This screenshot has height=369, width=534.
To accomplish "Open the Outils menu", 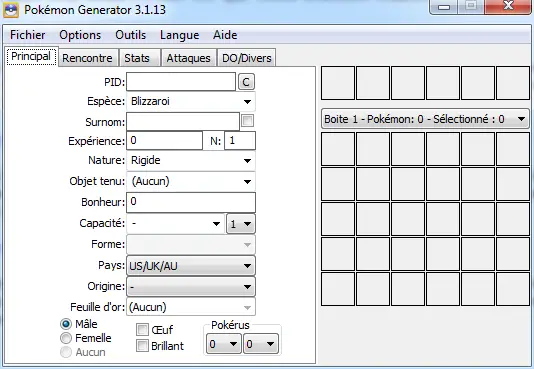I will pos(130,35).
